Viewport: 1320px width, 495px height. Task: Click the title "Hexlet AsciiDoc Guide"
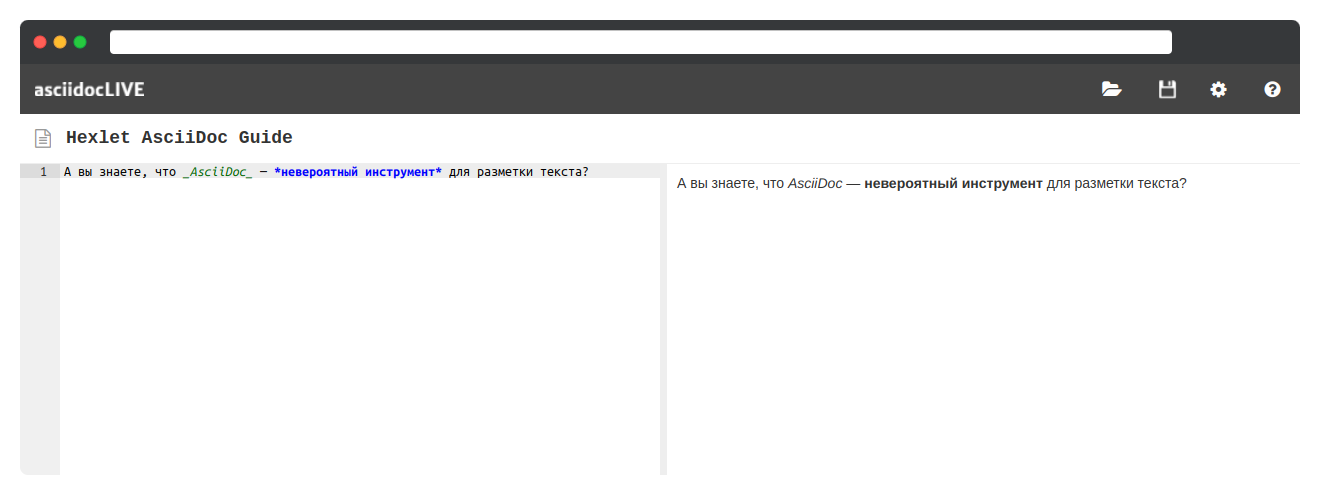pos(179,138)
